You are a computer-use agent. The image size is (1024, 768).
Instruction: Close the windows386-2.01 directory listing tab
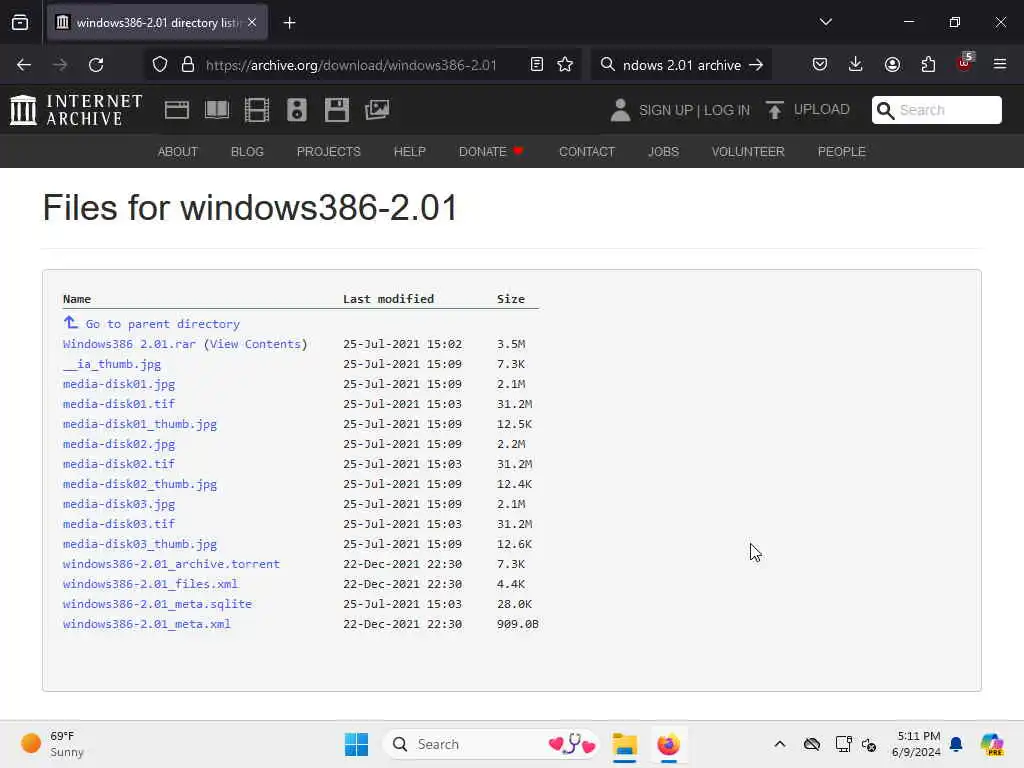pos(252,23)
